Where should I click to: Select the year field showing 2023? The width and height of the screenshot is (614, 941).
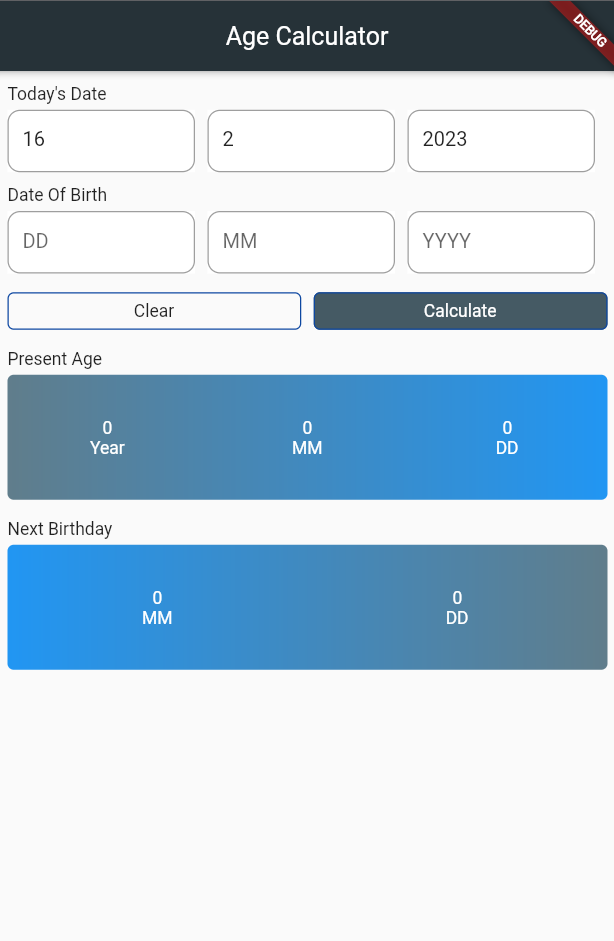(x=500, y=141)
